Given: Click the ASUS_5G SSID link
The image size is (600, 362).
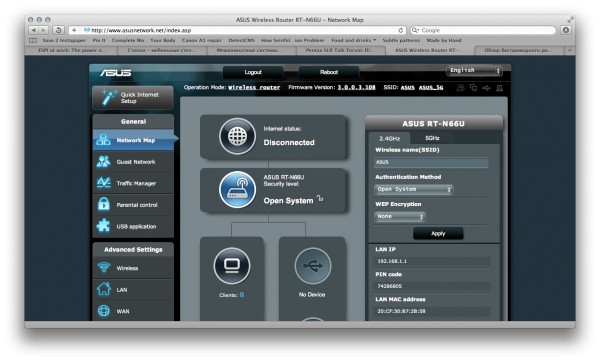Looking at the screenshot, I should click(x=431, y=88).
